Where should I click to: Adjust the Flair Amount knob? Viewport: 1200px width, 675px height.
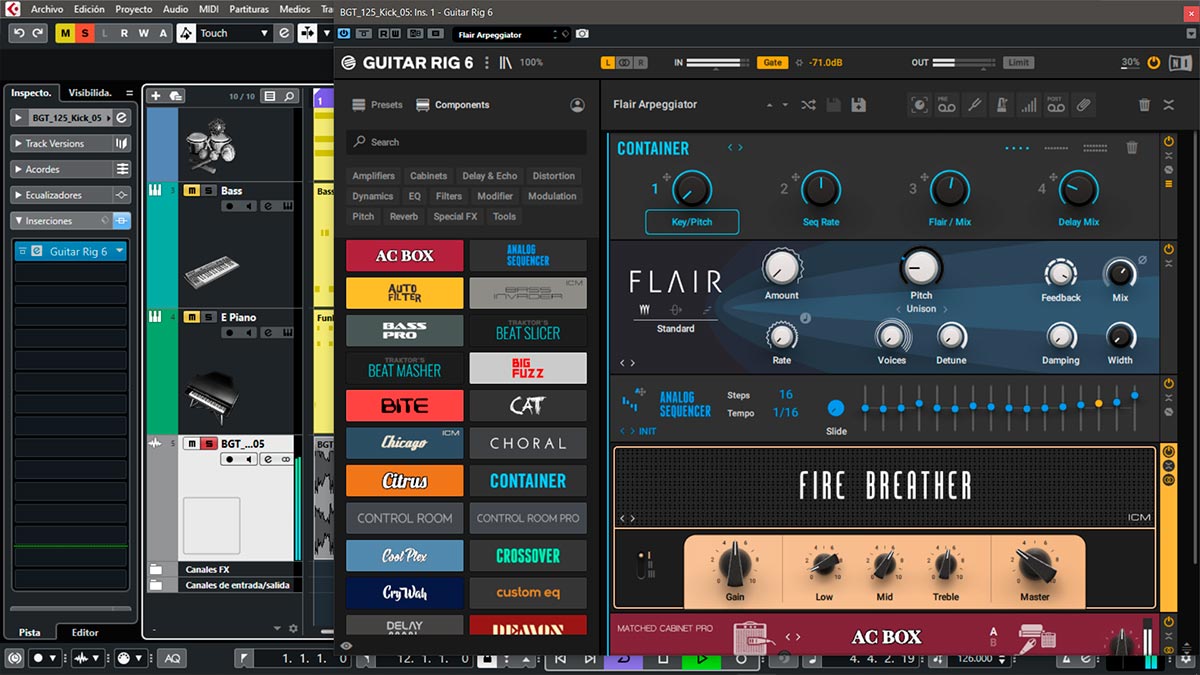tap(782, 267)
